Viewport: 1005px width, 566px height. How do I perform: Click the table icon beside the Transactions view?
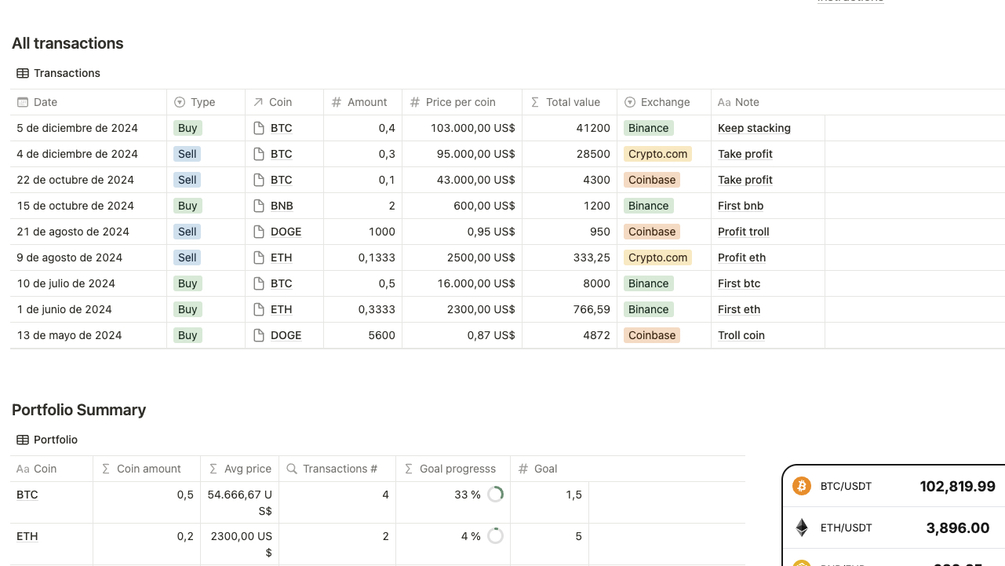[x=22, y=73]
